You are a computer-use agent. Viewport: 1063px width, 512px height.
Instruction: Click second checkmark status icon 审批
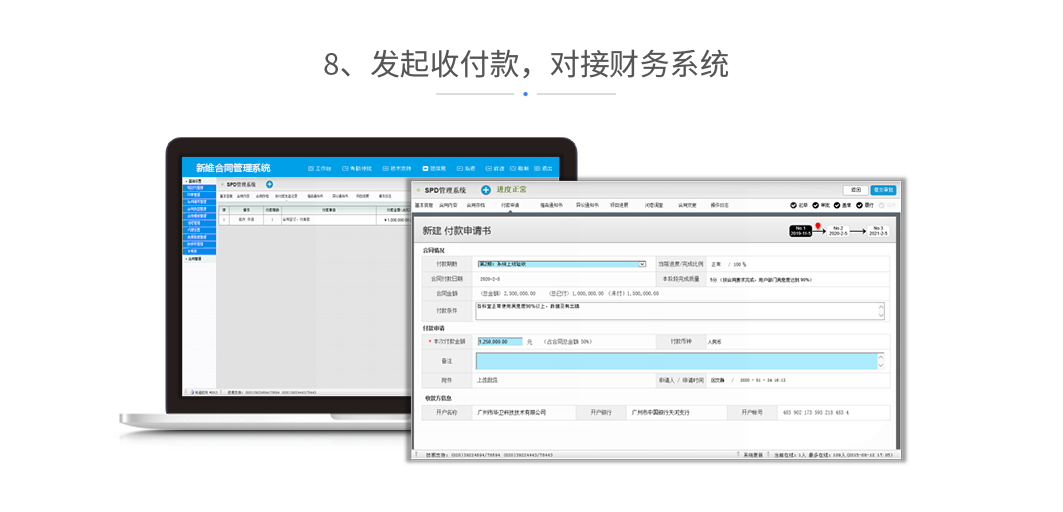[816, 205]
